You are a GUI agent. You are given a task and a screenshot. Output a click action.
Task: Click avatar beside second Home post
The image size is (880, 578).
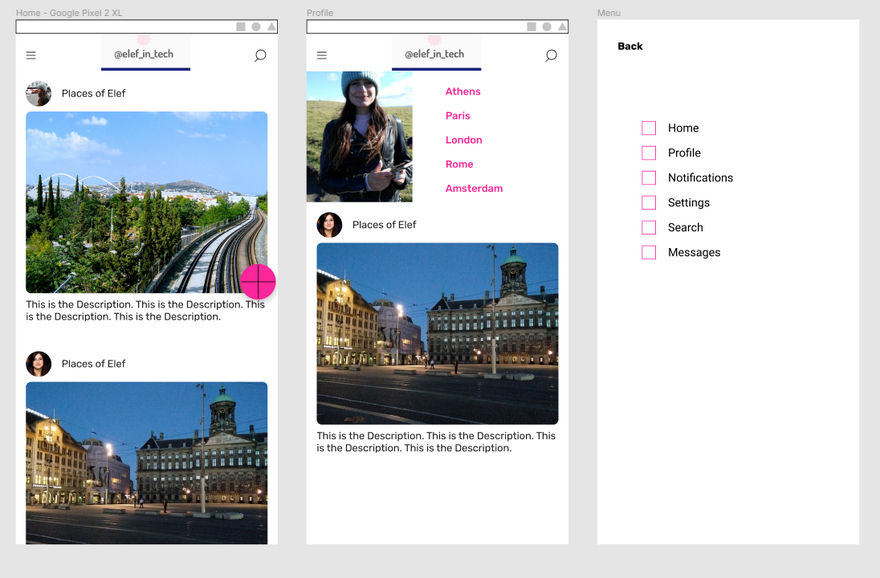point(39,364)
